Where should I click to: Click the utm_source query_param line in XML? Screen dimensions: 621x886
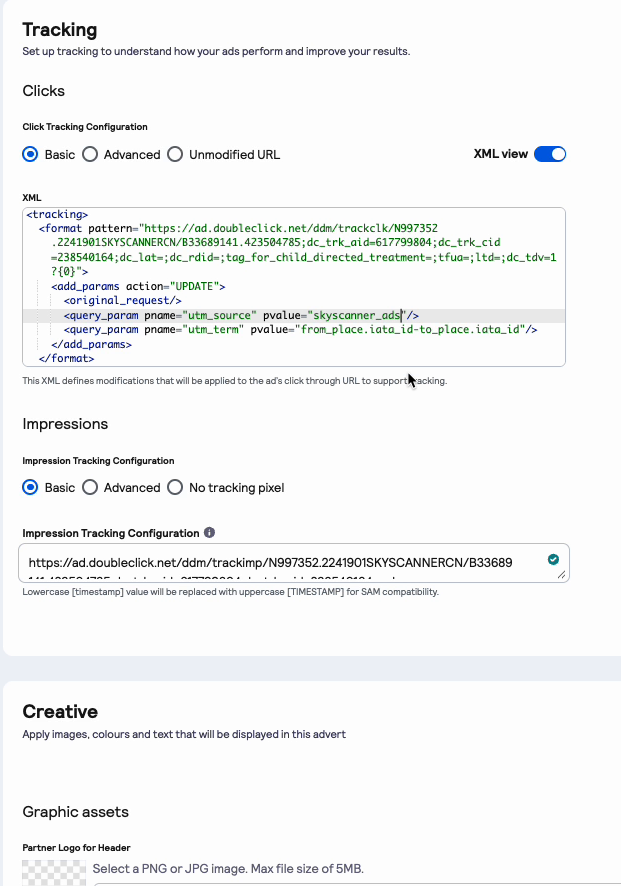pos(241,315)
